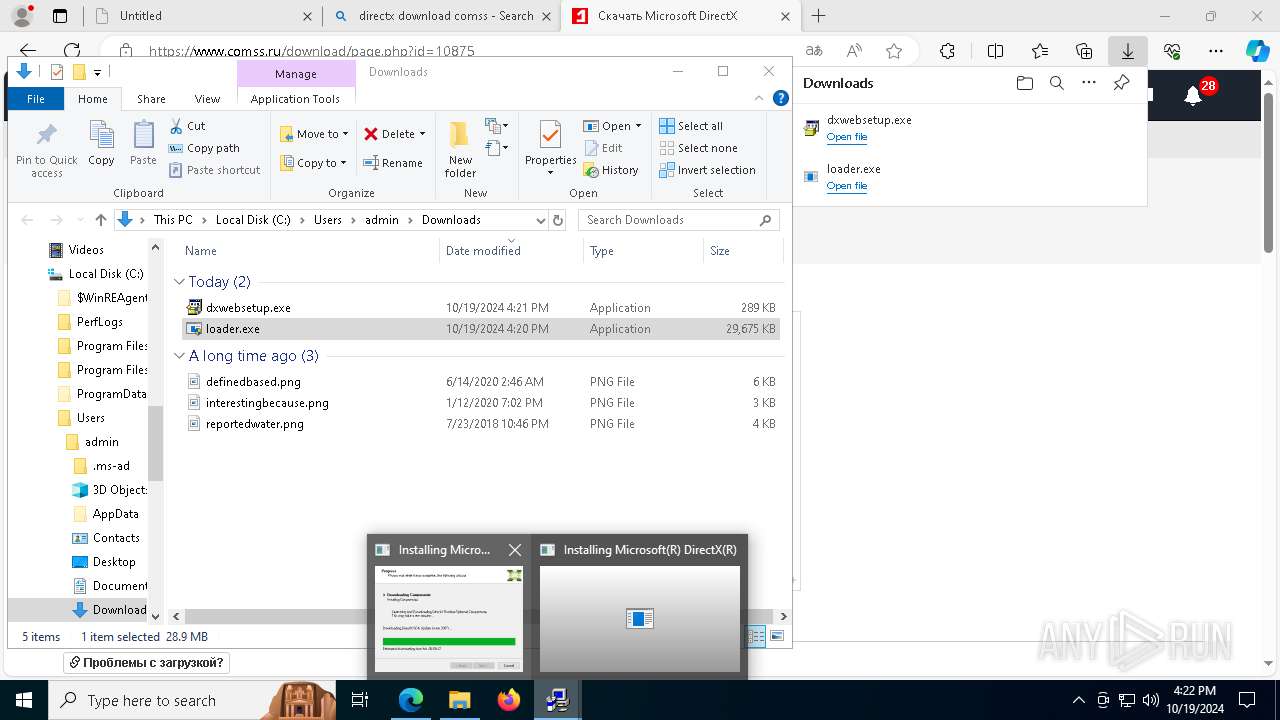Go up one folder level arrow
Screen dimensions: 1280x720
tap(100, 220)
